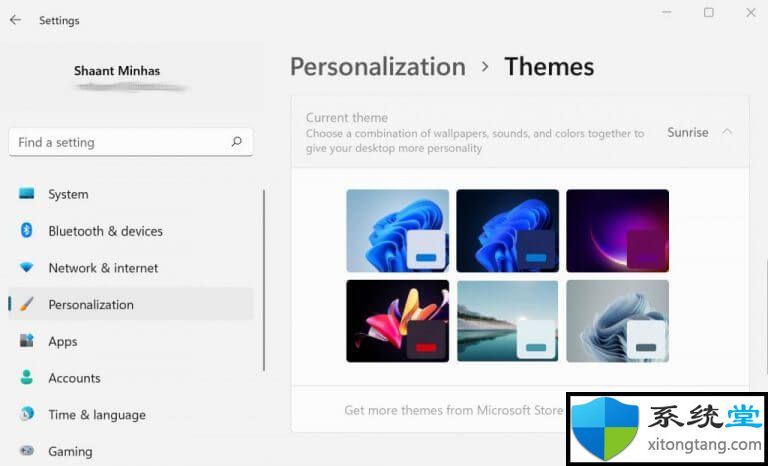The width and height of the screenshot is (768, 466).
Task: Click the Time & language clock icon
Action: click(x=26, y=414)
